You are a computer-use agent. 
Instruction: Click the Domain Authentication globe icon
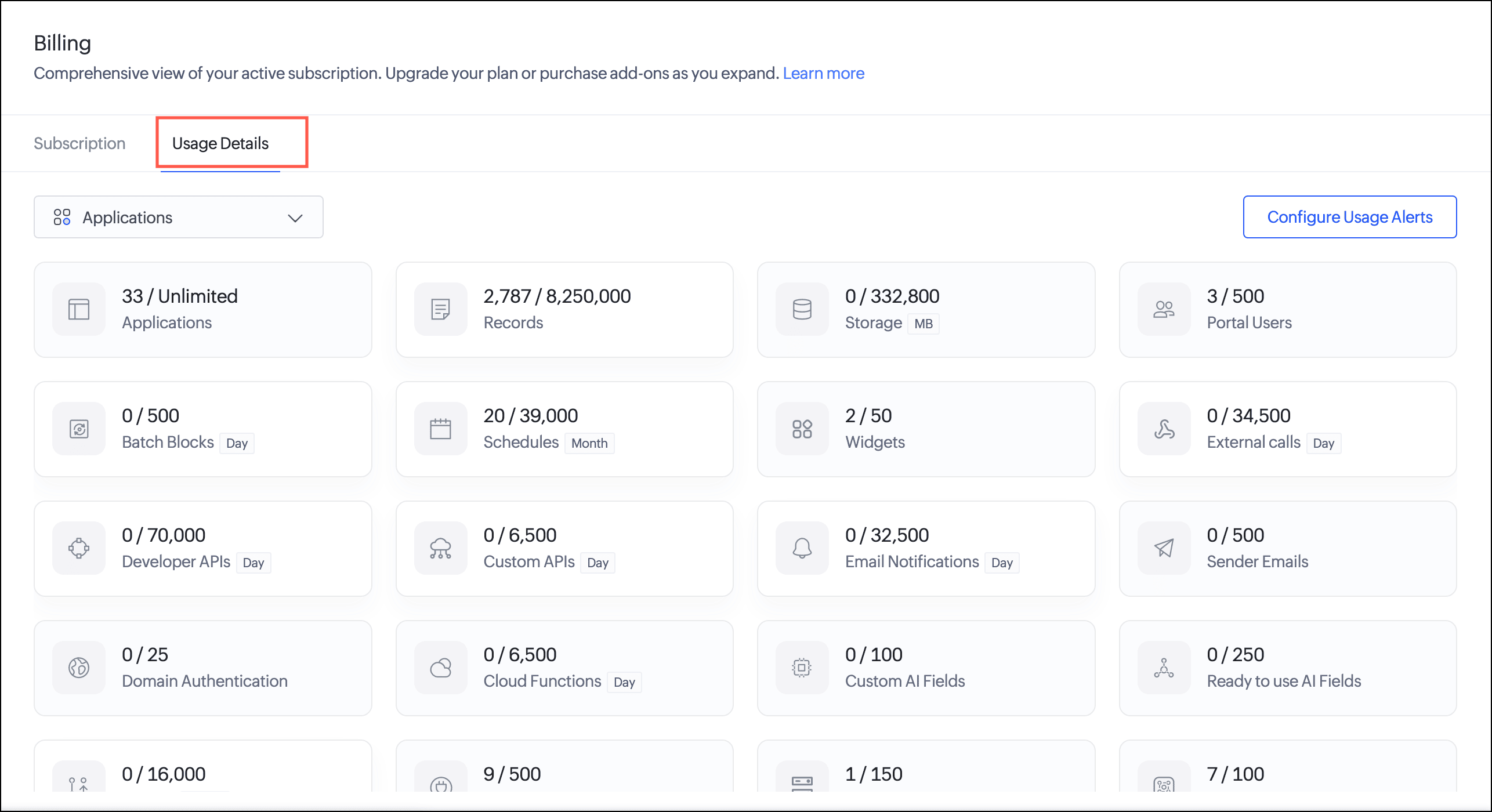coord(79,668)
